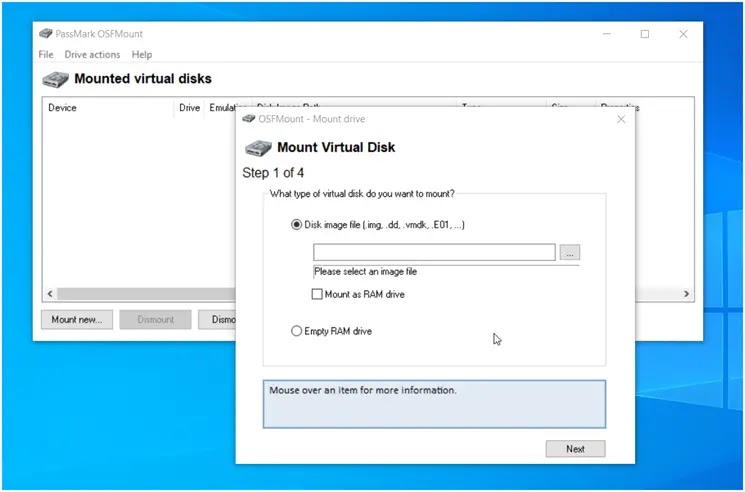Click the left scroll arrow of disk list
The height and width of the screenshot is (492, 745).
pyautogui.click(x=50, y=294)
